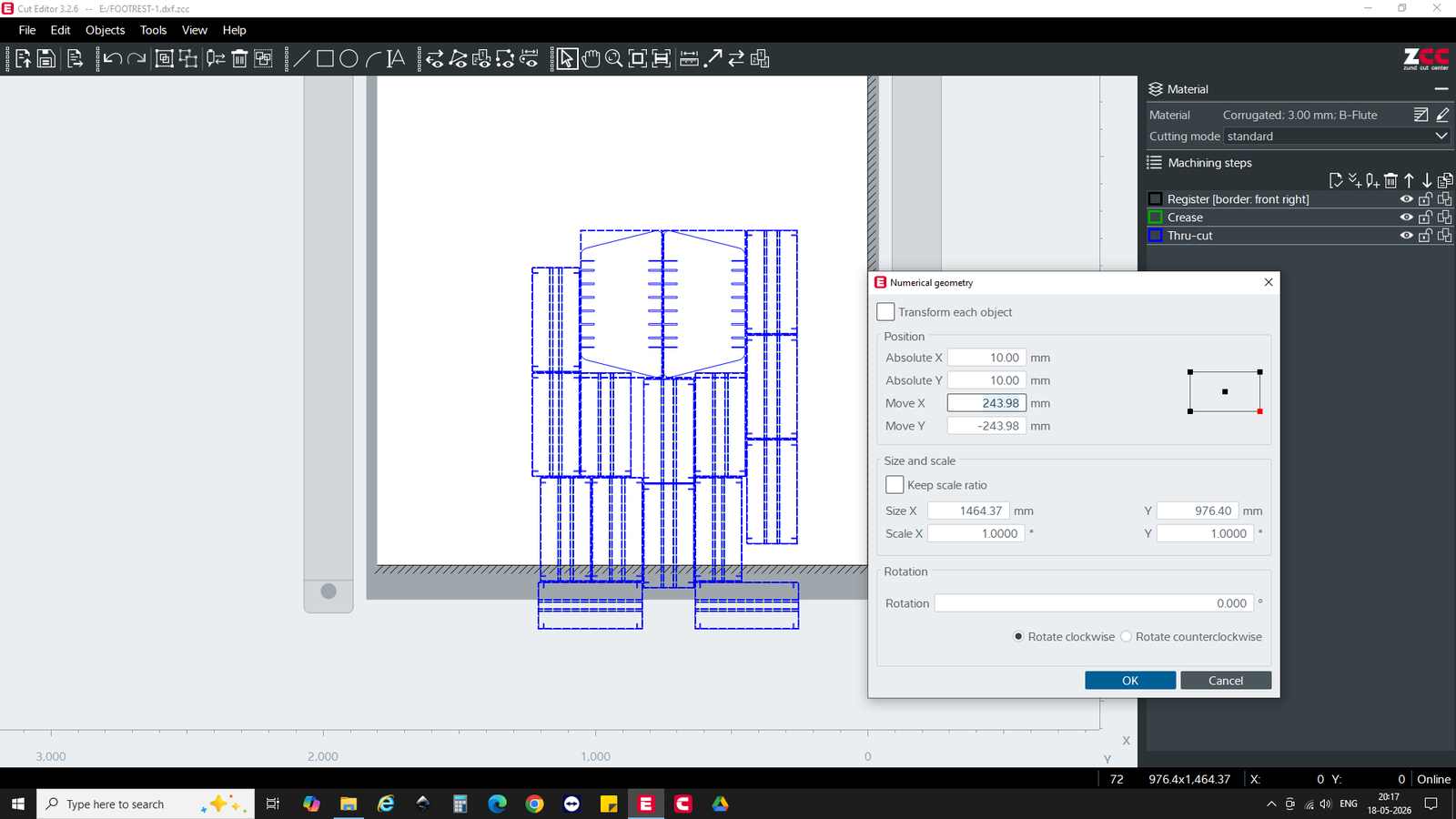Image resolution: width=1456 pixels, height=819 pixels.
Task: Select the Rectangle drawing tool
Action: [325, 59]
